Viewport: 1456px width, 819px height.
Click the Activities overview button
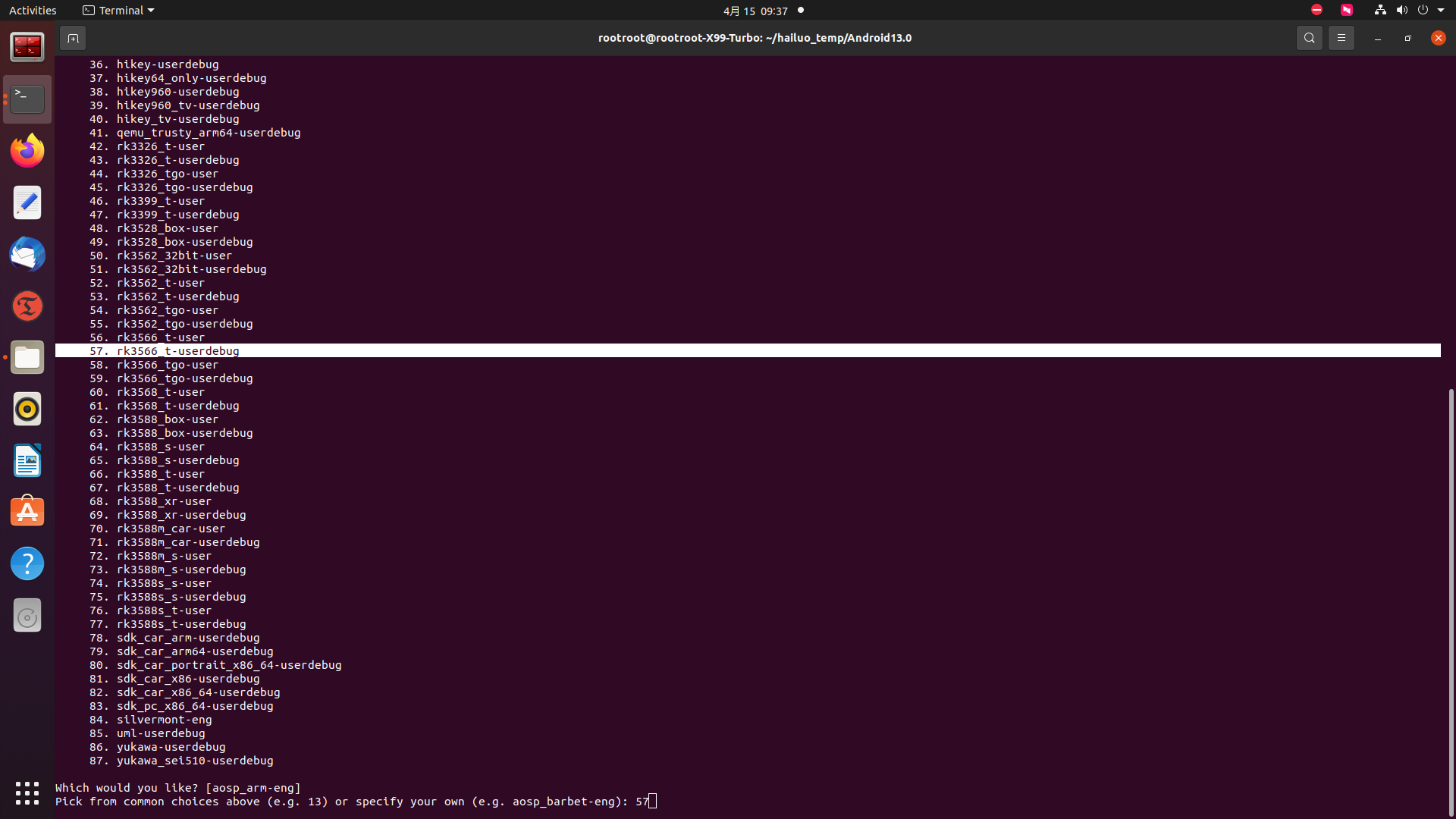click(33, 11)
